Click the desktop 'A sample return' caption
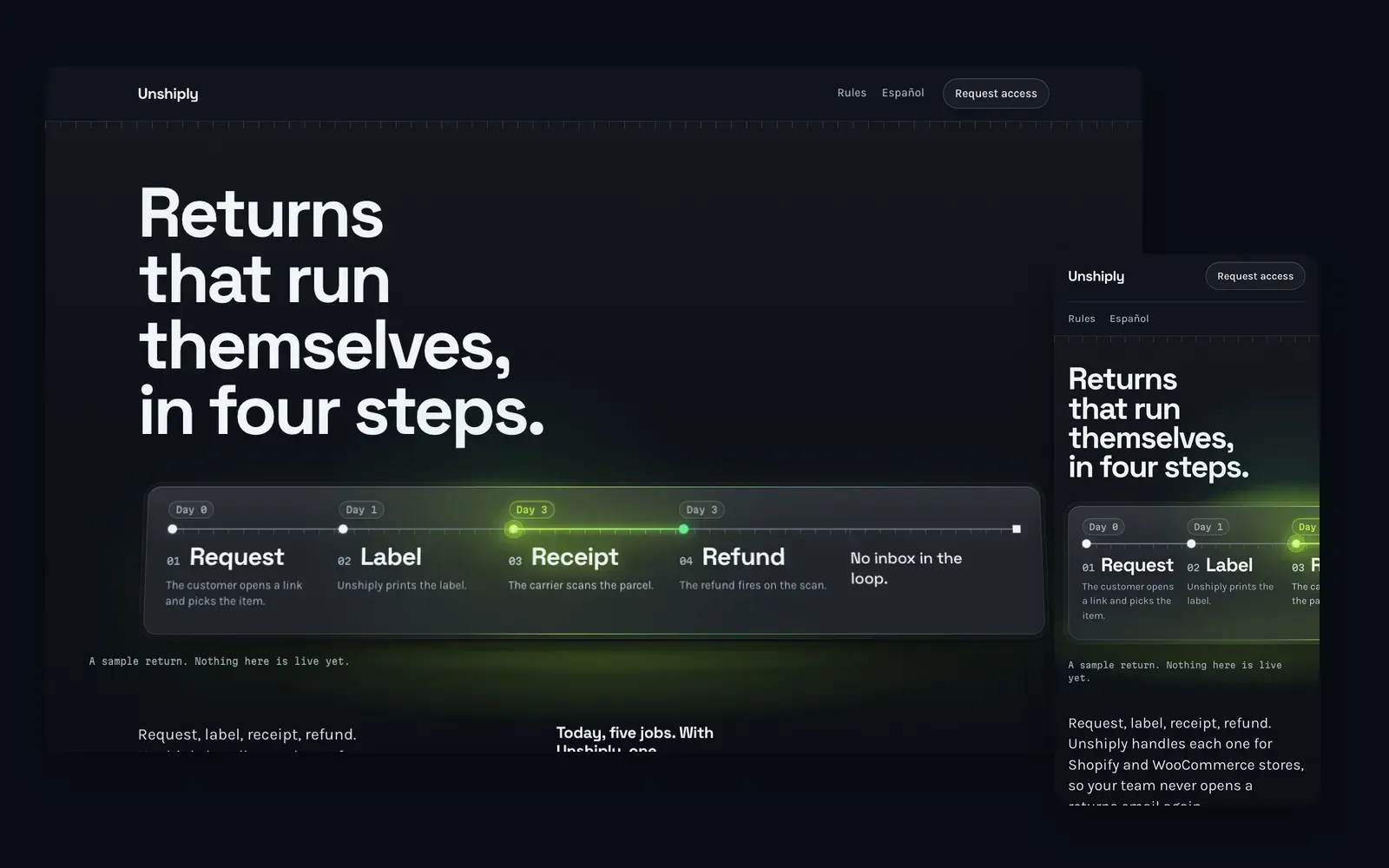 tap(219, 661)
